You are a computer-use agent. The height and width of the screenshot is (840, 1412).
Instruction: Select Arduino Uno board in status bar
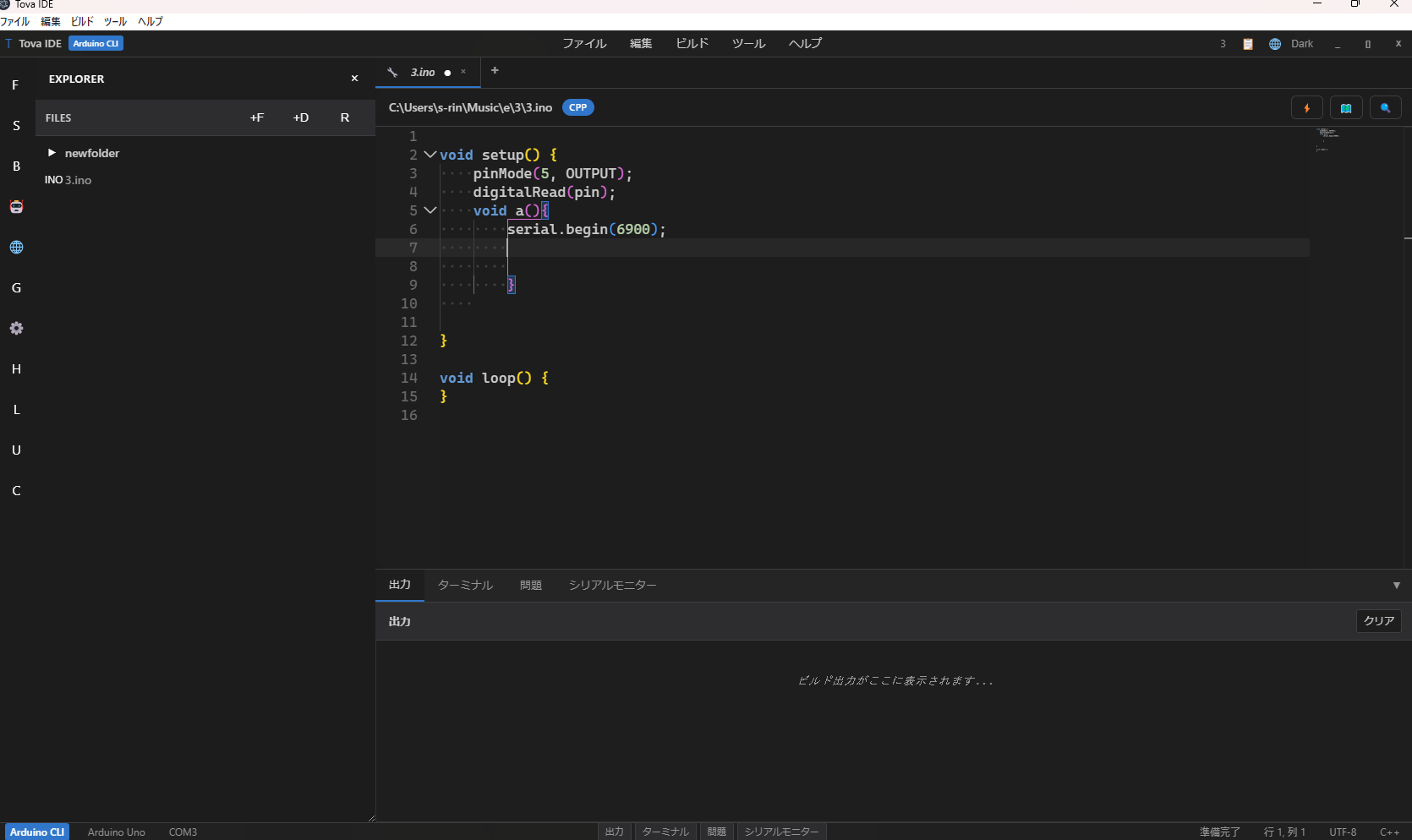117,832
